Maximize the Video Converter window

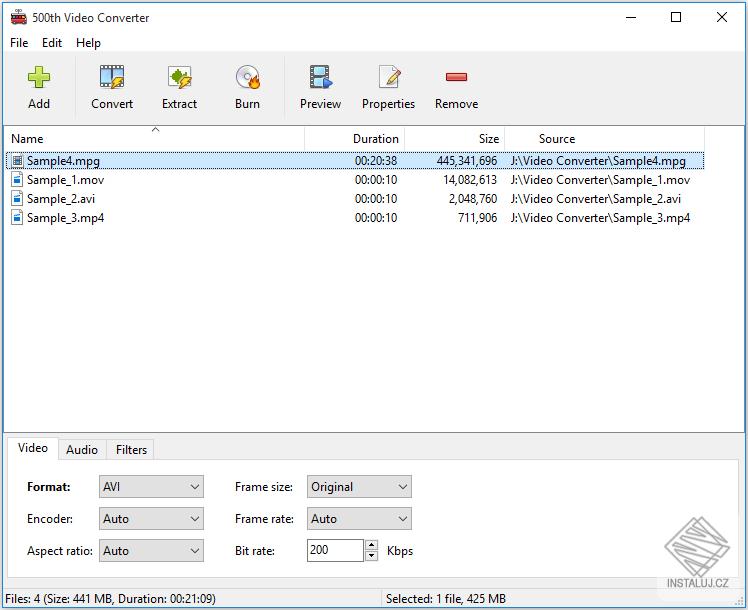coord(676,18)
